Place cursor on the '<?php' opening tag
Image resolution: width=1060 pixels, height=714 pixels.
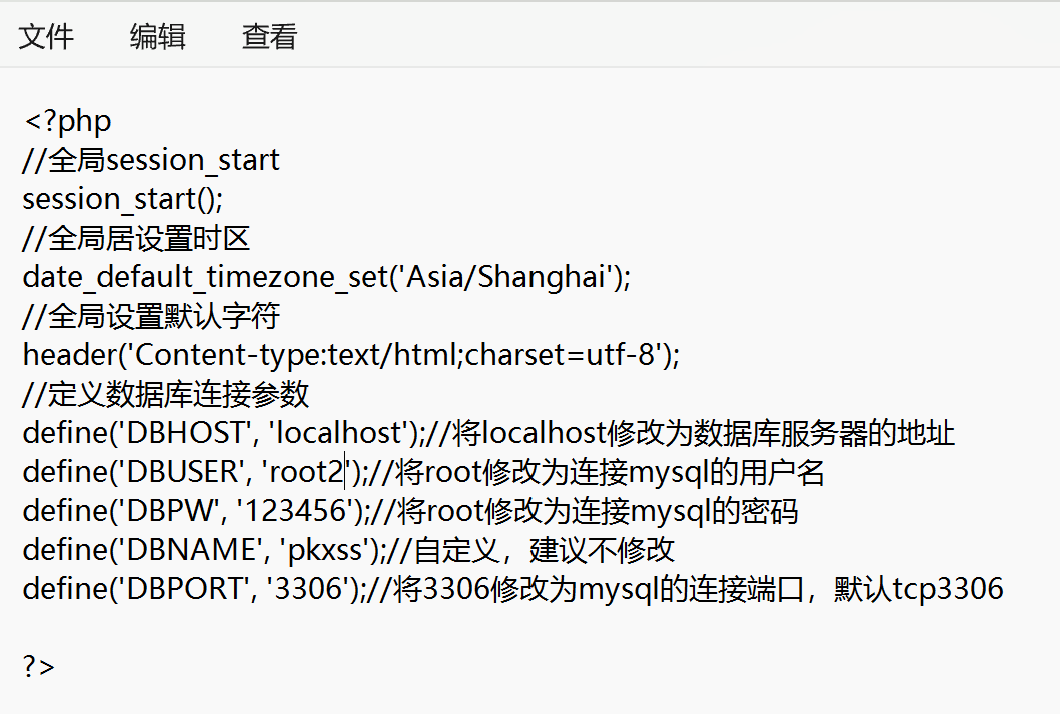point(67,122)
